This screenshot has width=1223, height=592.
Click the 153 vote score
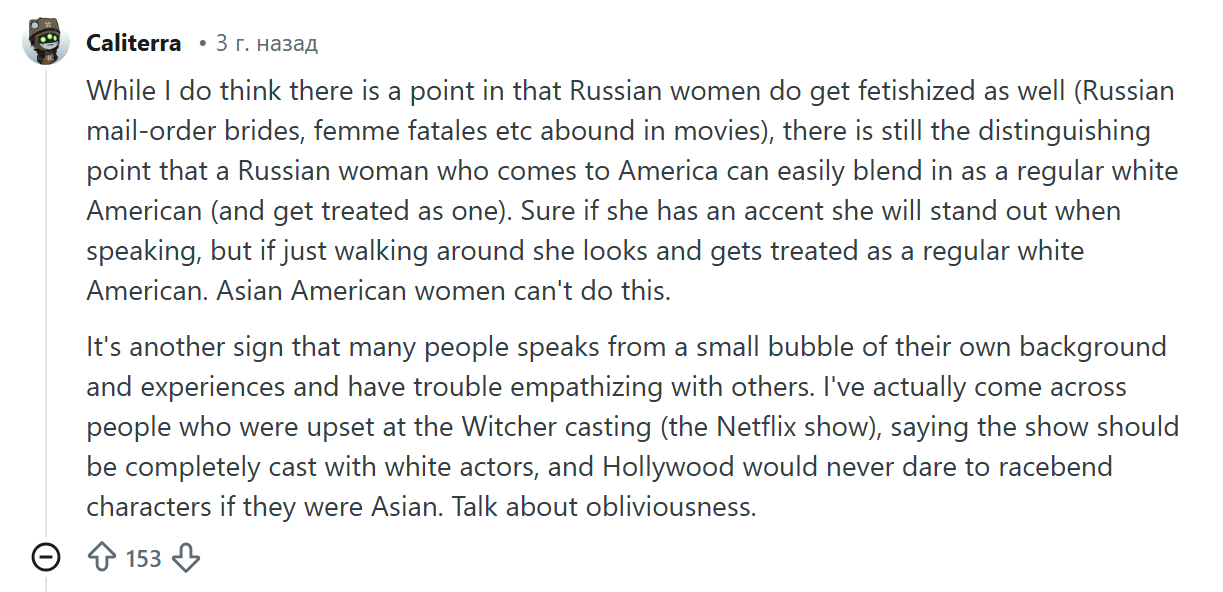click(x=144, y=558)
